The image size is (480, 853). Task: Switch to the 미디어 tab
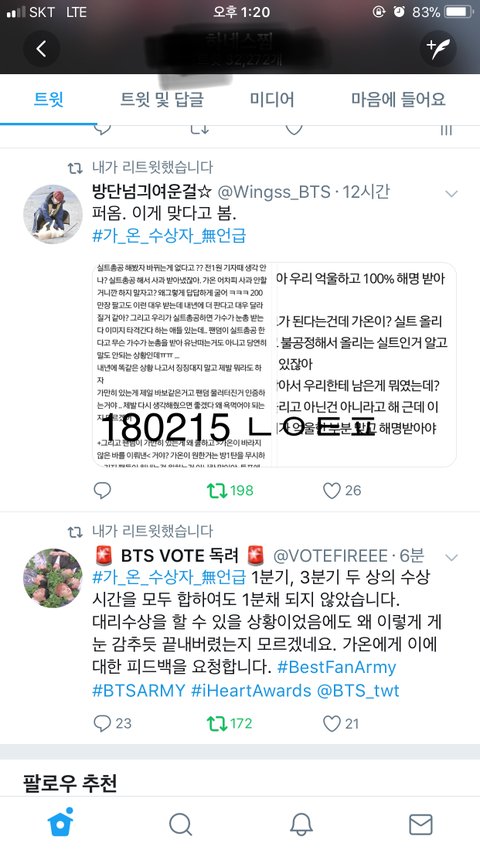(272, 100)
